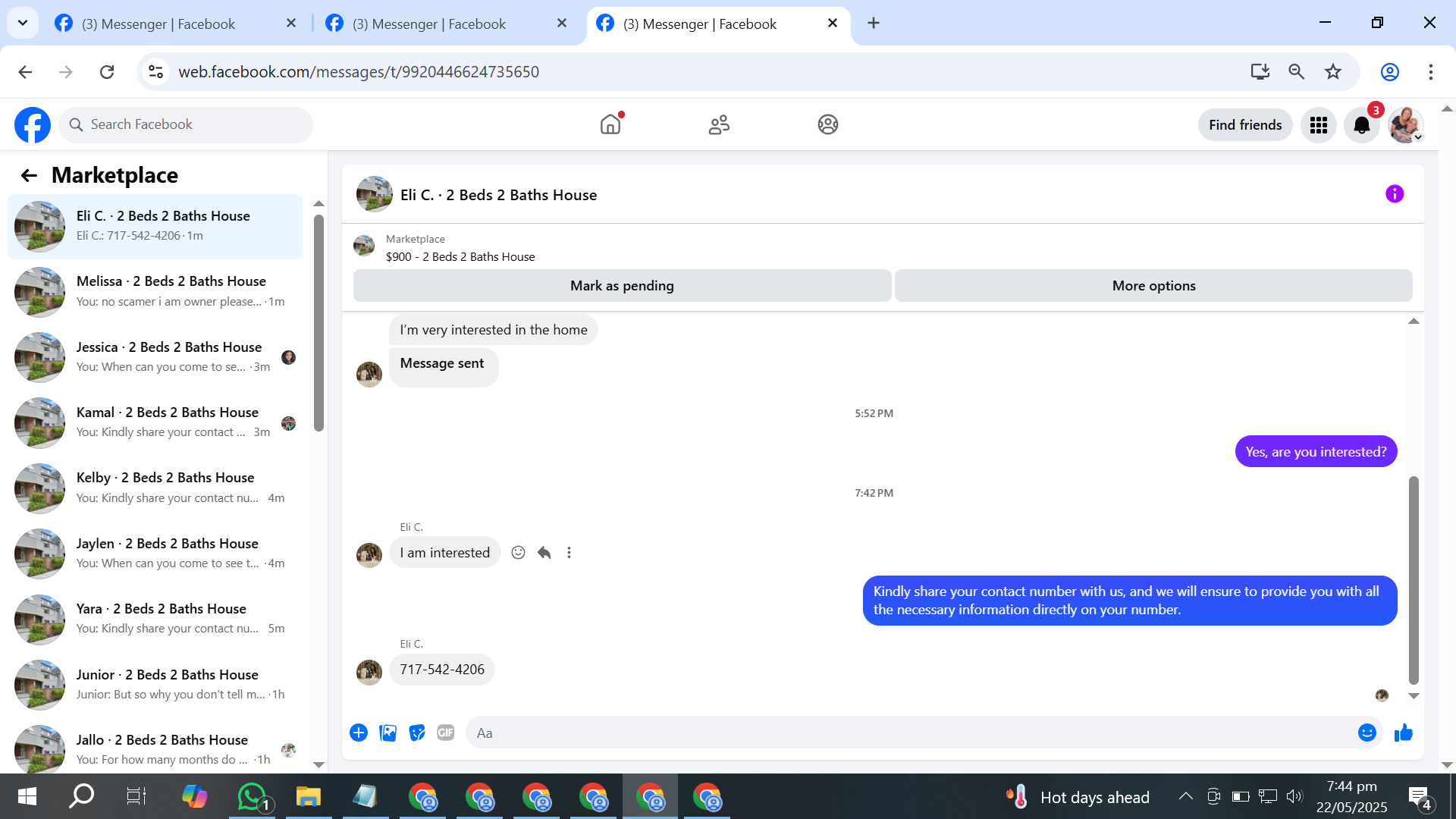This screenshot has width=1456, height=819.
Task: Open the Chrome three-dot menu
Action: pos(1431,72)
